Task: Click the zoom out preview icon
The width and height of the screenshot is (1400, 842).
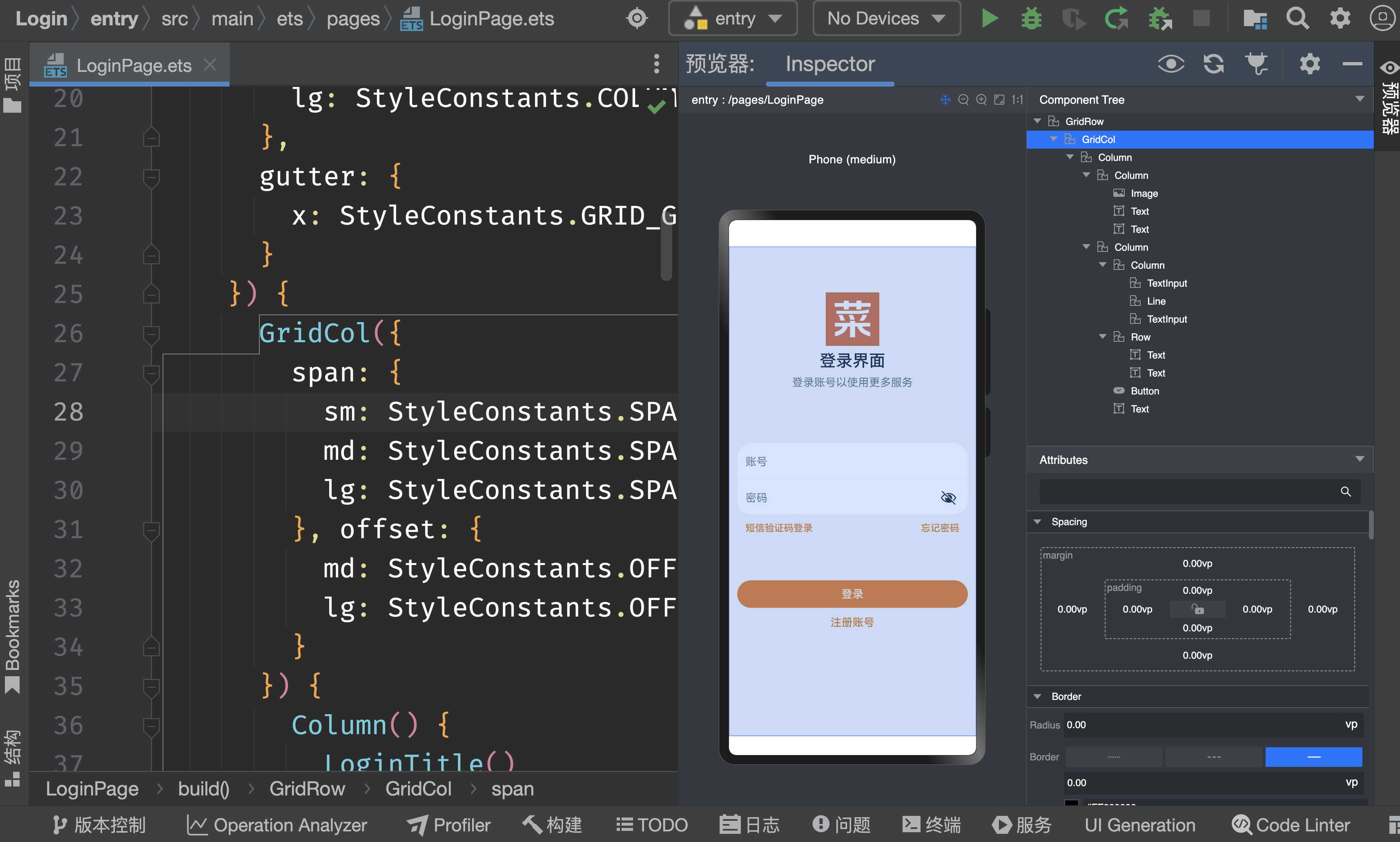Action: pos(963,100)
